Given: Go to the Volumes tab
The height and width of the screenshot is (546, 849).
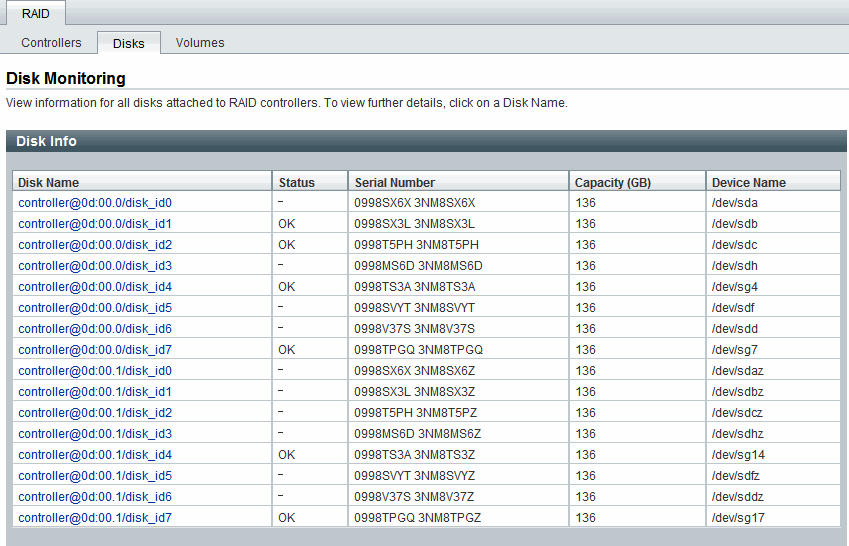Looking at the screenshot, I should 200,43.
